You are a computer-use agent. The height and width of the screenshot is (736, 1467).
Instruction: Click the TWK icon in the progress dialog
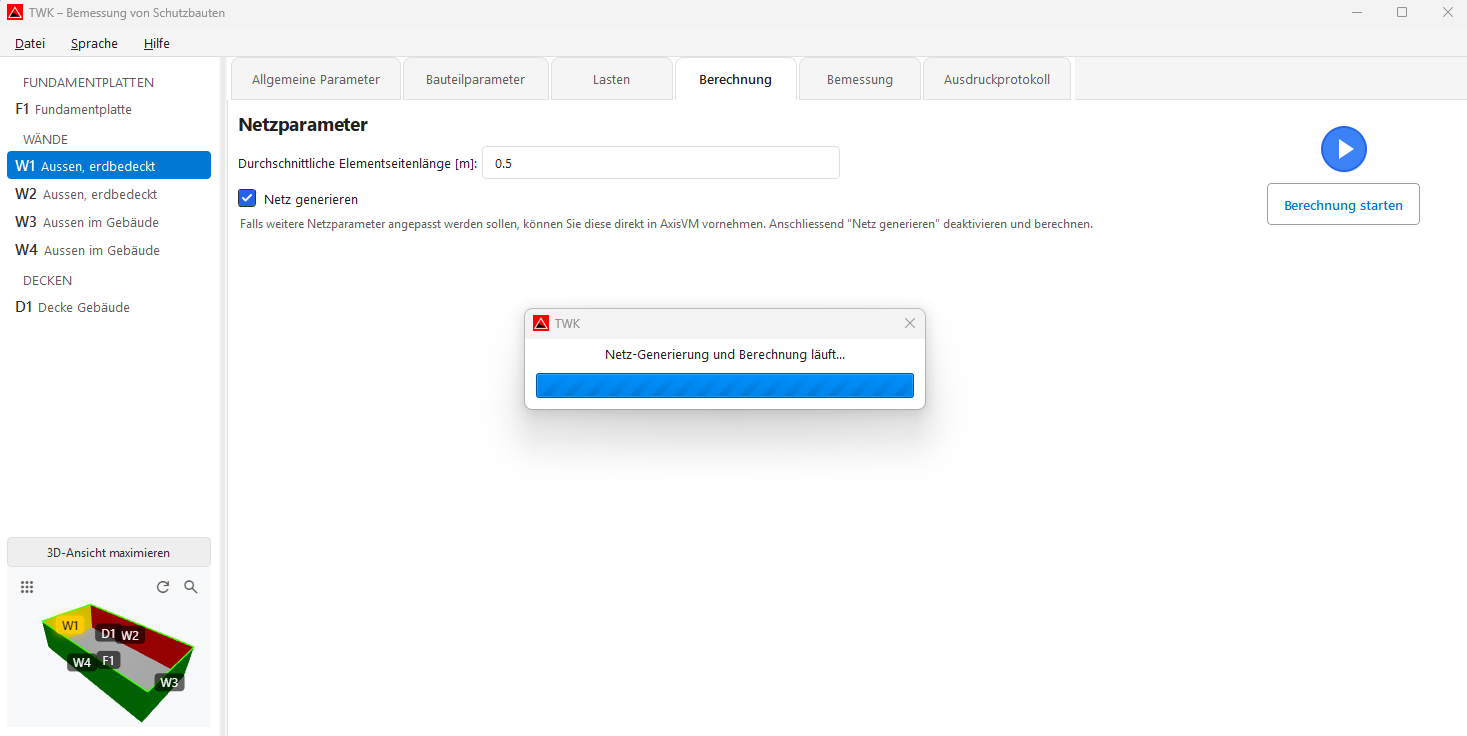pos(541,322)
